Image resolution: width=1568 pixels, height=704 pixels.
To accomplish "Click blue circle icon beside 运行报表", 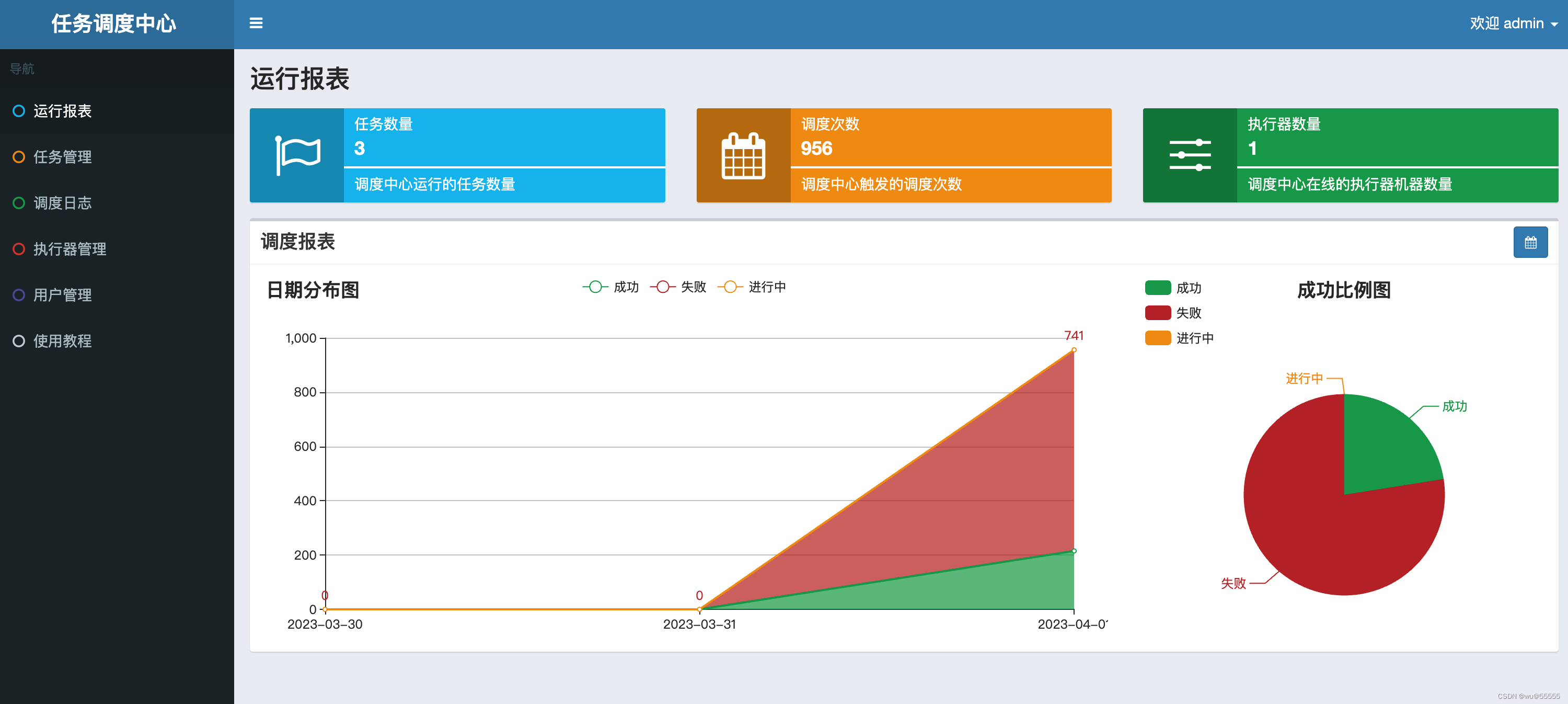I will click(x=19, y=111).
